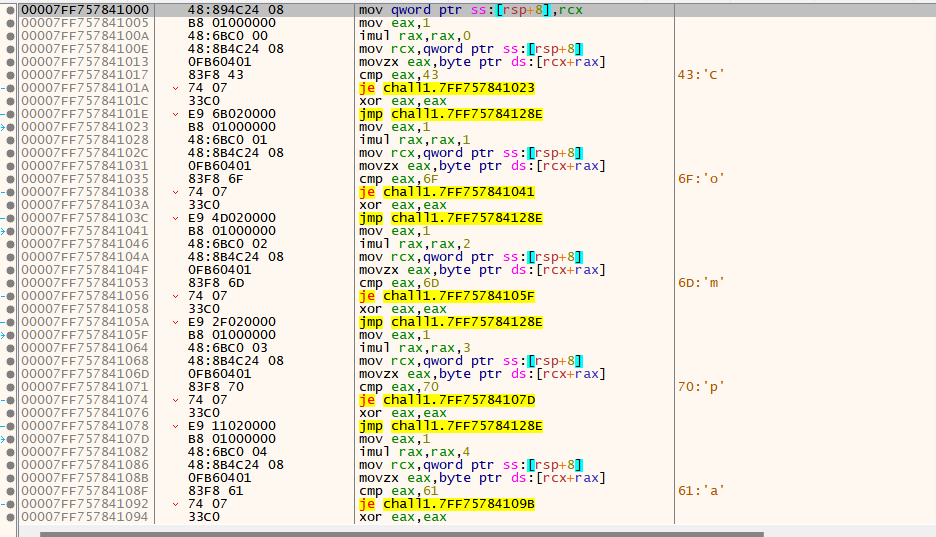The height and width of the screenshot is (537, 936).
Task: Click je chall1.7FF757841041 instruction
Action: tap(447, 192)
